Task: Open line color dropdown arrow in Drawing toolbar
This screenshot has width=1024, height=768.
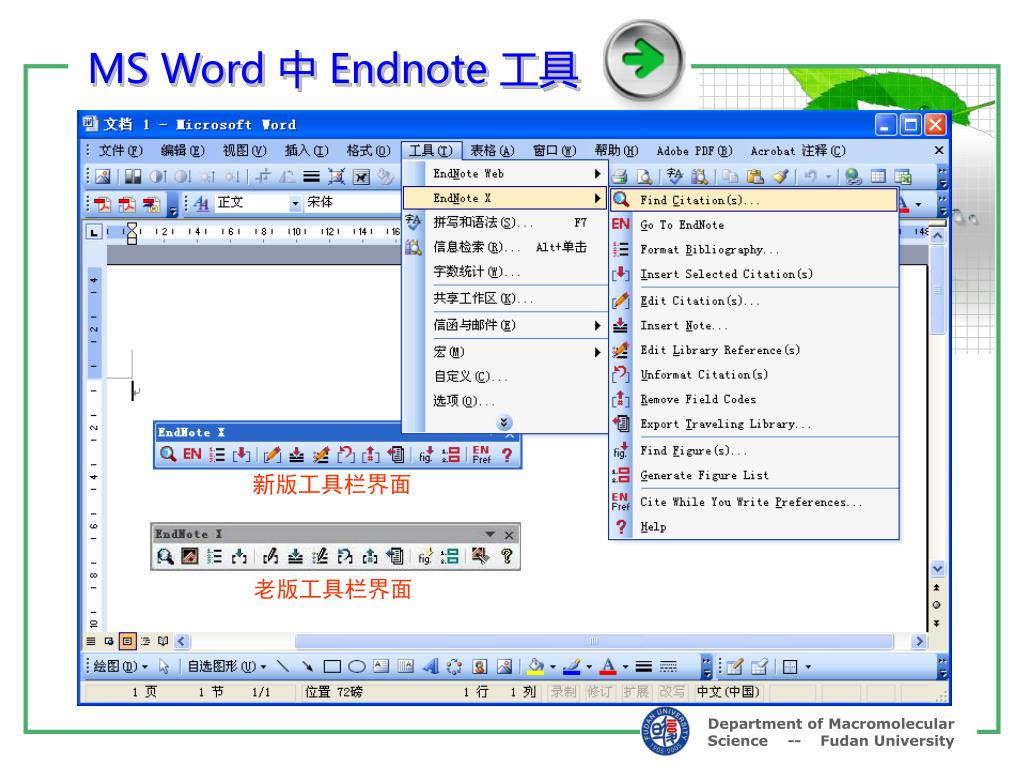Action: click(x=590, y=667)
